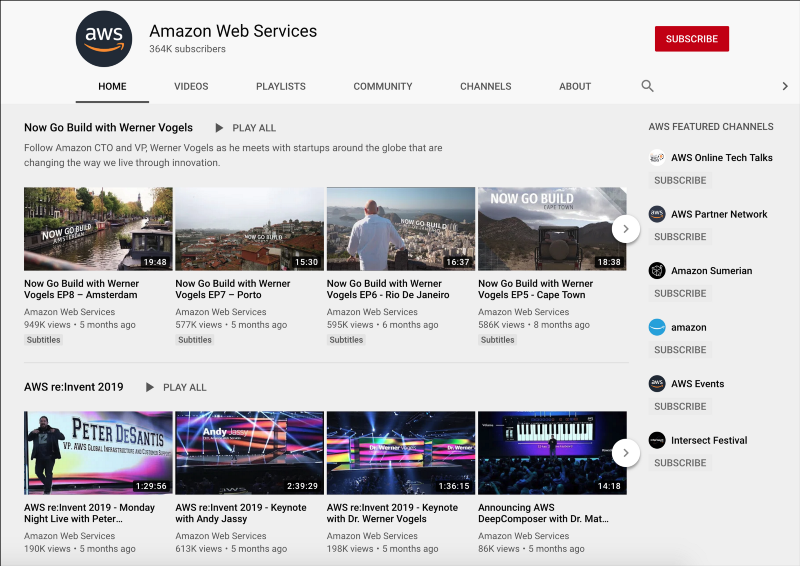Click Amazon Web Services under the DeepComposer video
This screenshot has height=566, width=800.
(x=523, y=536)
